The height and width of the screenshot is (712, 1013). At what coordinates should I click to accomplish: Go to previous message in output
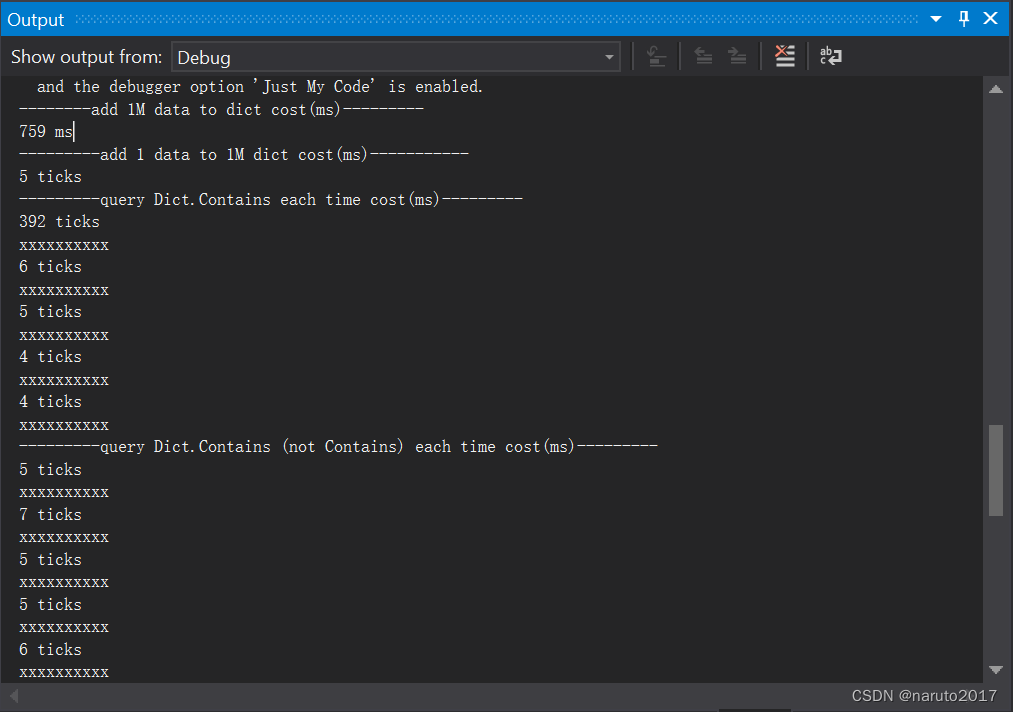pos(703,56)
